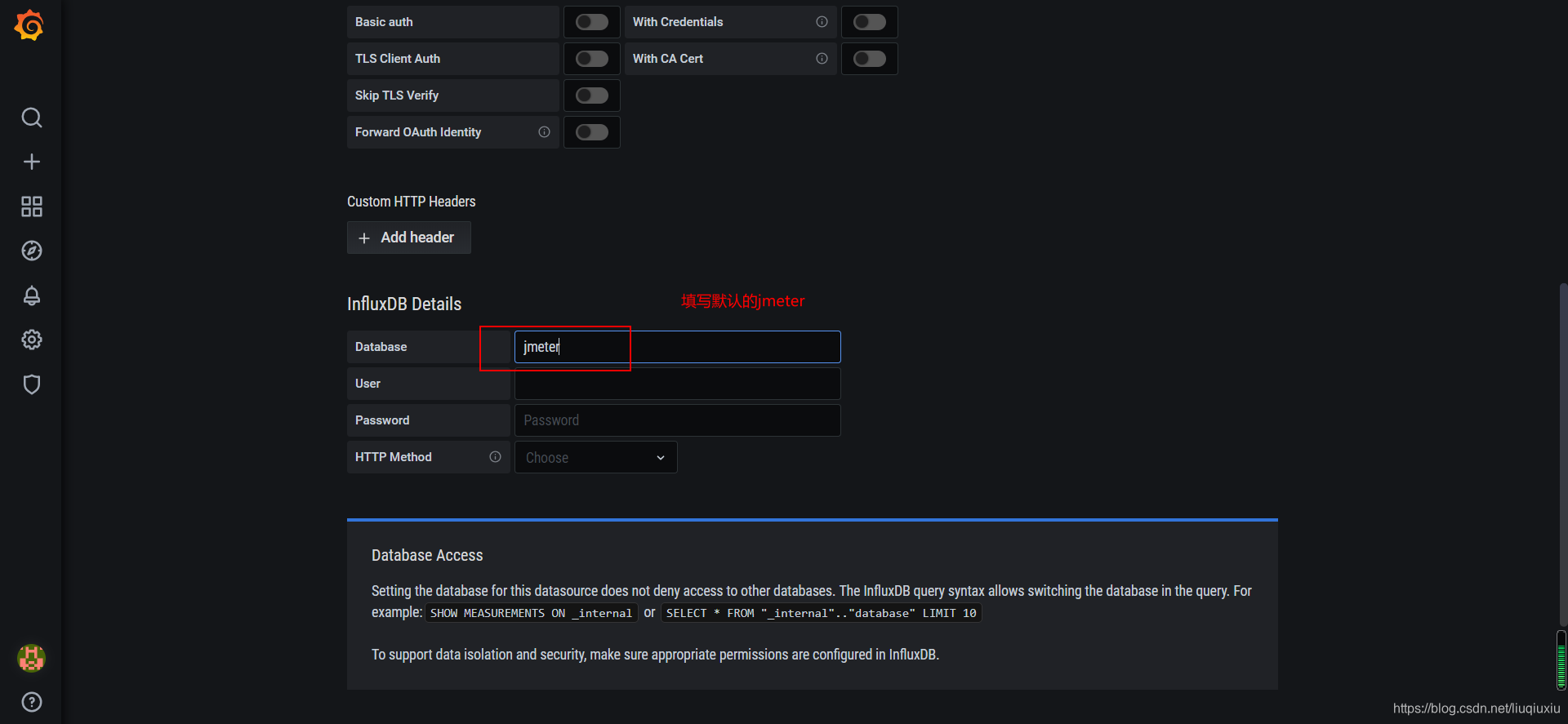This screenshot has width=1568, height=724.
Task: Click the SHOW MEASUREMENTS ON _internal code snippet
Action: pyautogui.click(x=531, y=613)
